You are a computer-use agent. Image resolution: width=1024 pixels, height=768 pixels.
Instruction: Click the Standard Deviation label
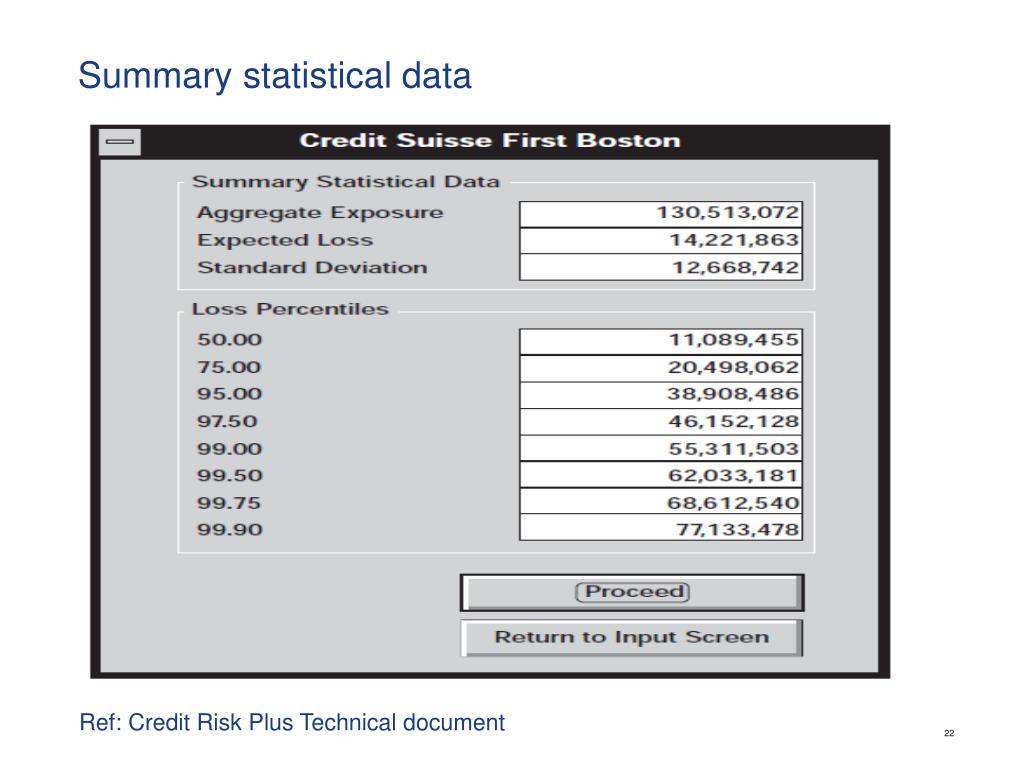pyautogui.click(x=312, y=268)
